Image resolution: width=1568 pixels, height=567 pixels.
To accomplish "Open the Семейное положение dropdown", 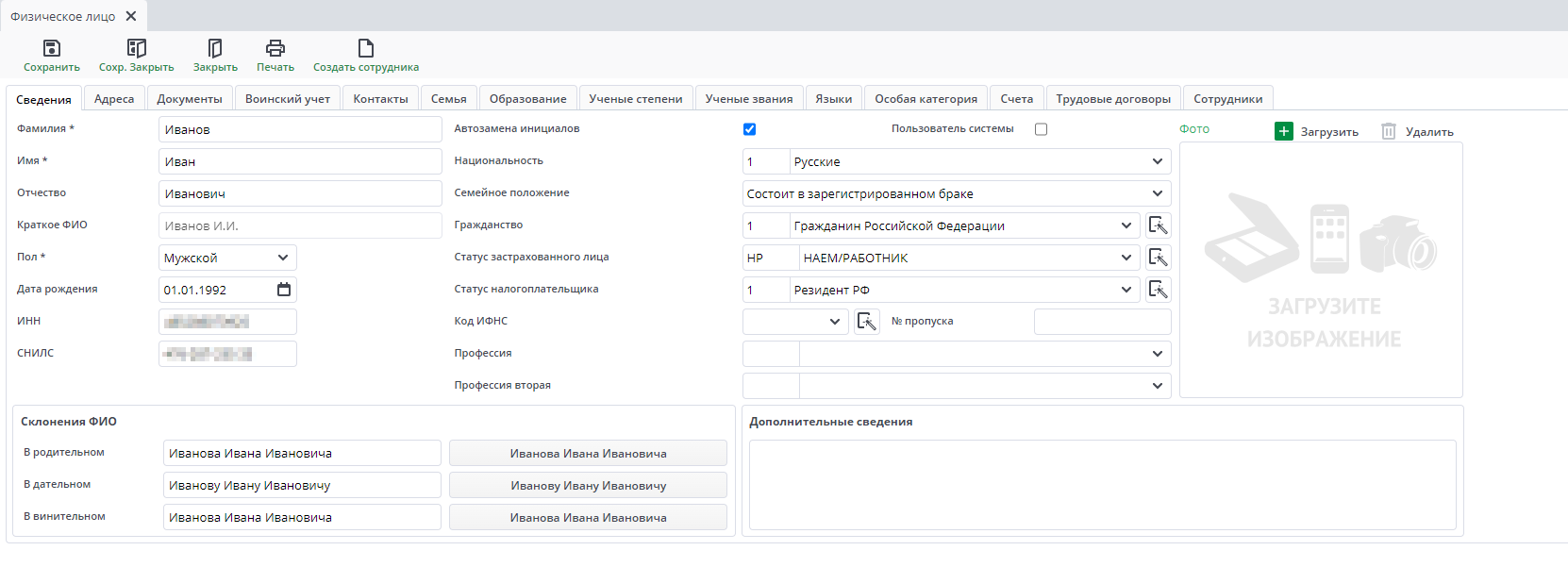I will pos(1157,193).
